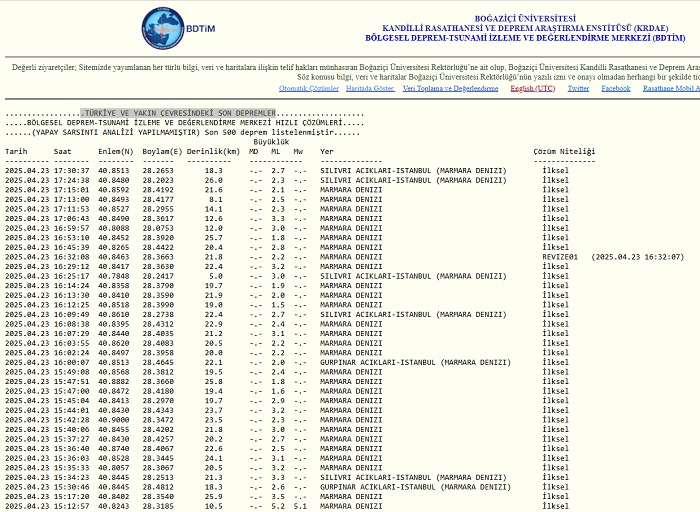Click longitude value 28.2653
Screen dimensions: 700x512
158,171
